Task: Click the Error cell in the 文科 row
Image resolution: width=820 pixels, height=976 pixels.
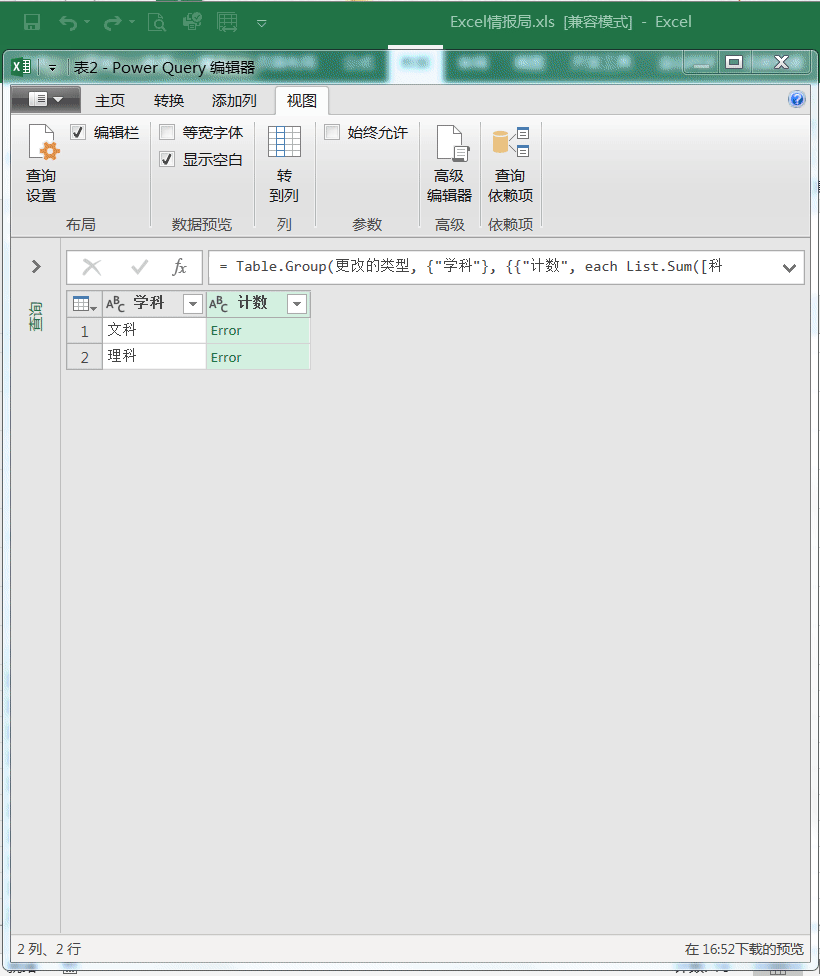Action: 258,331
